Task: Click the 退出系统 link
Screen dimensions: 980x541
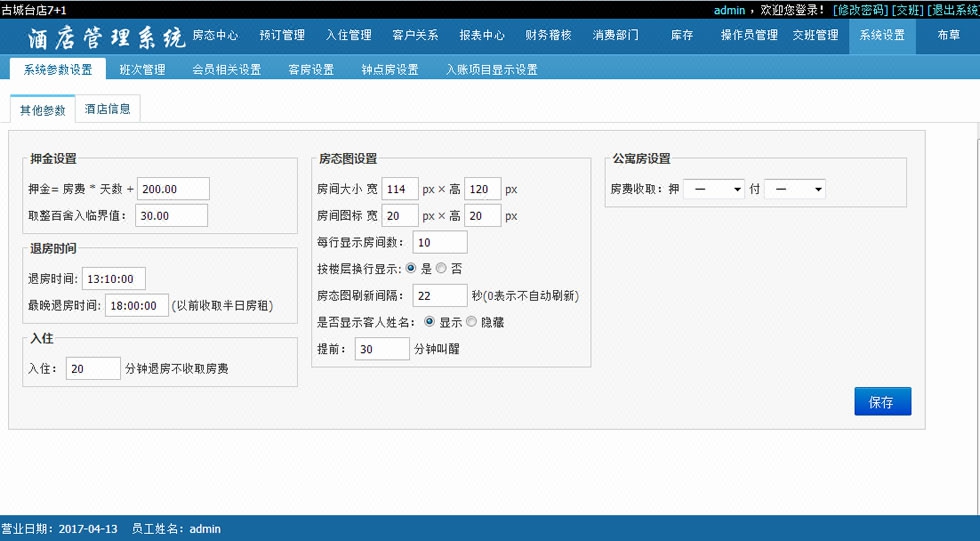Action: pyautogui.click(x=954, y=10)
